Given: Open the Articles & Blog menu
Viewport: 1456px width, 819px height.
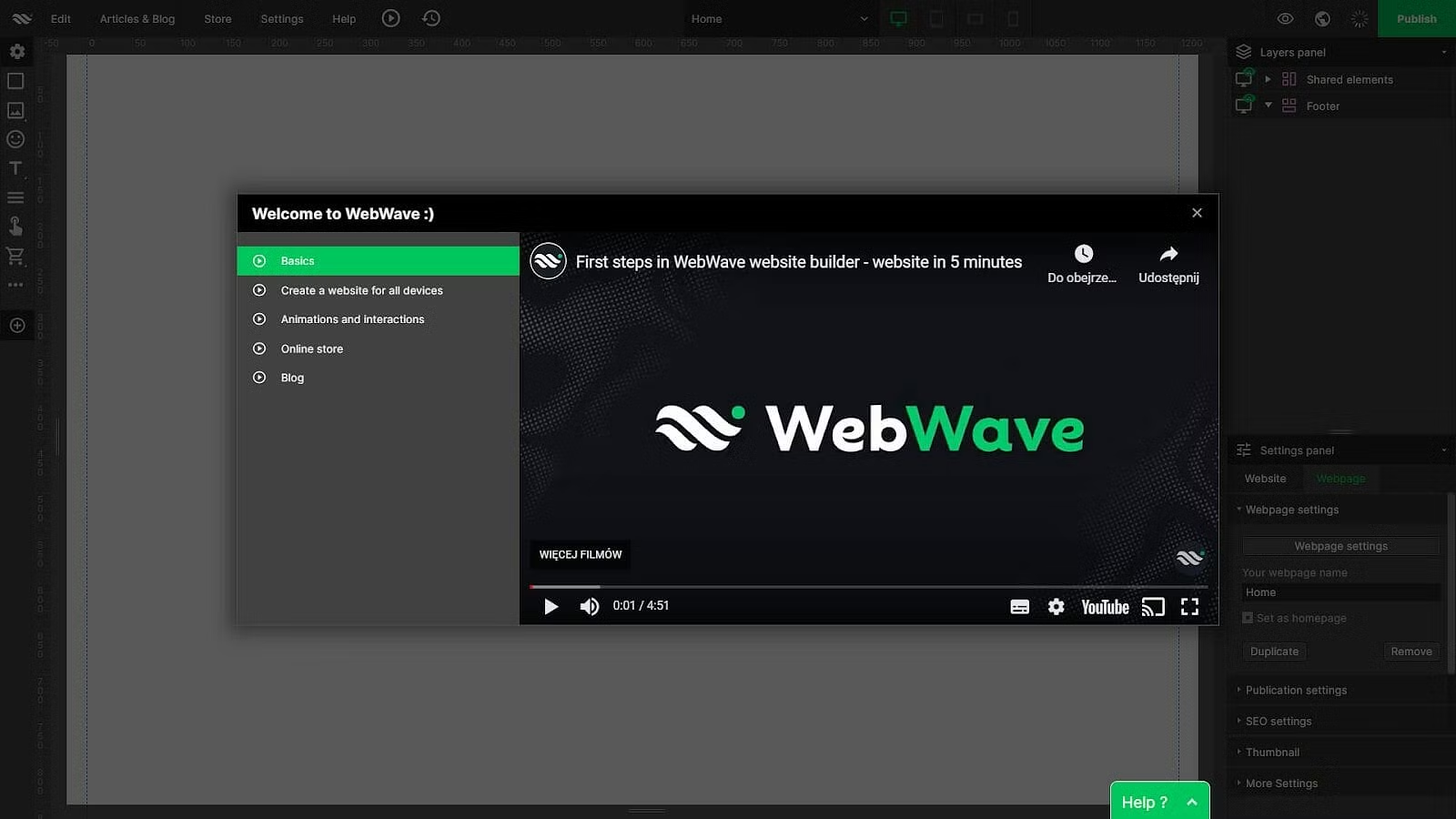Looking at the screenshot, I should tap(137, 18).
